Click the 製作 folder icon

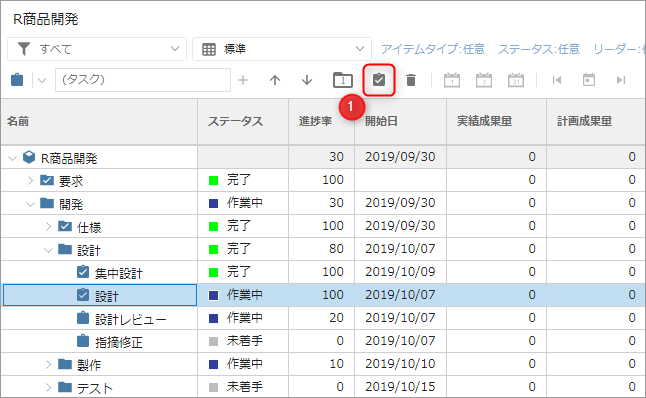[x=65, y=364]
